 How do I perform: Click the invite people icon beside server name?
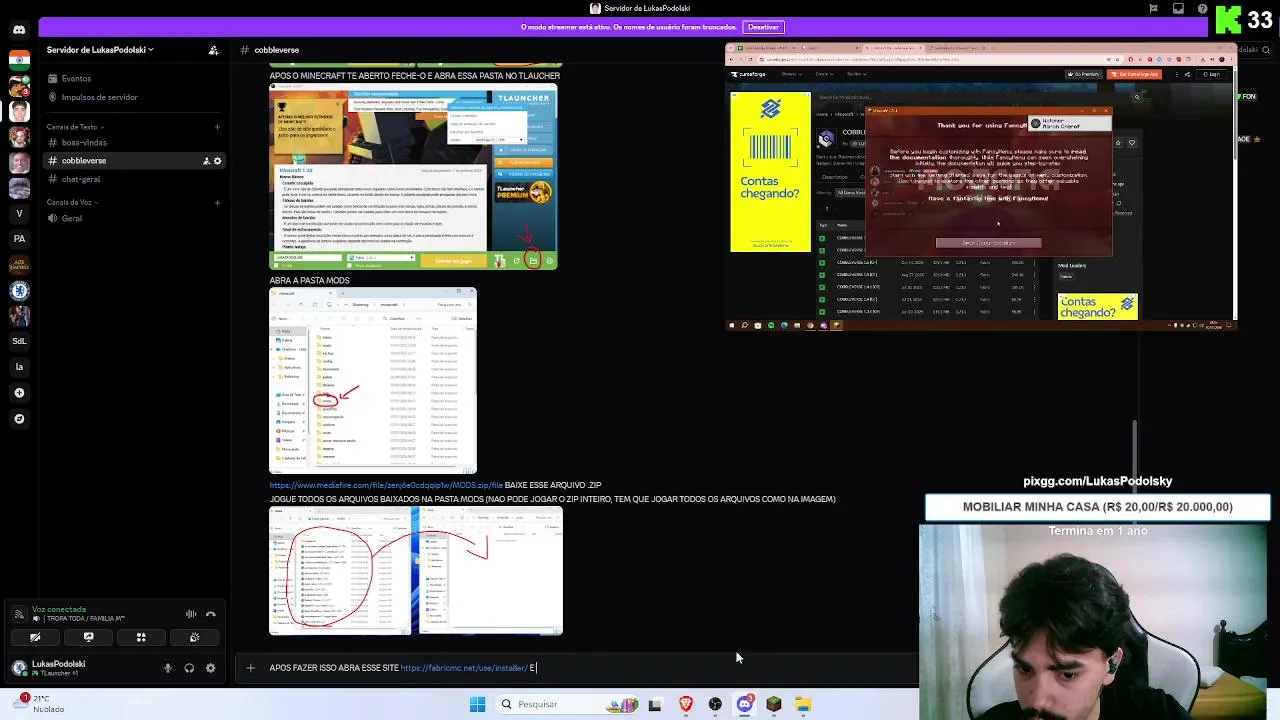213,50
